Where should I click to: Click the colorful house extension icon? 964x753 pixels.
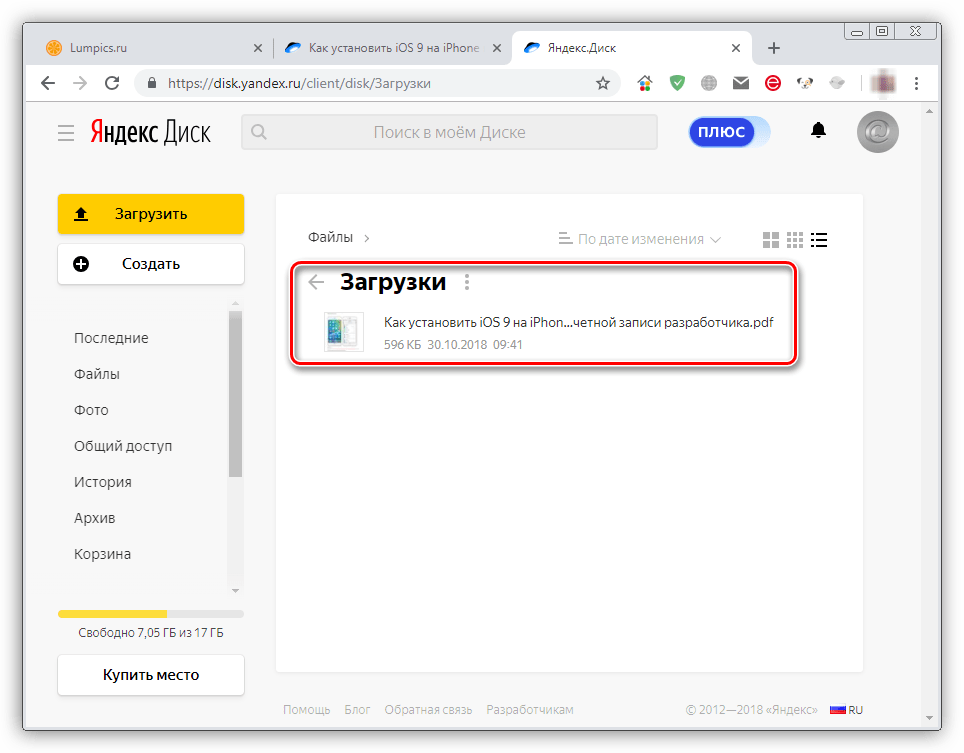[644, 83]
